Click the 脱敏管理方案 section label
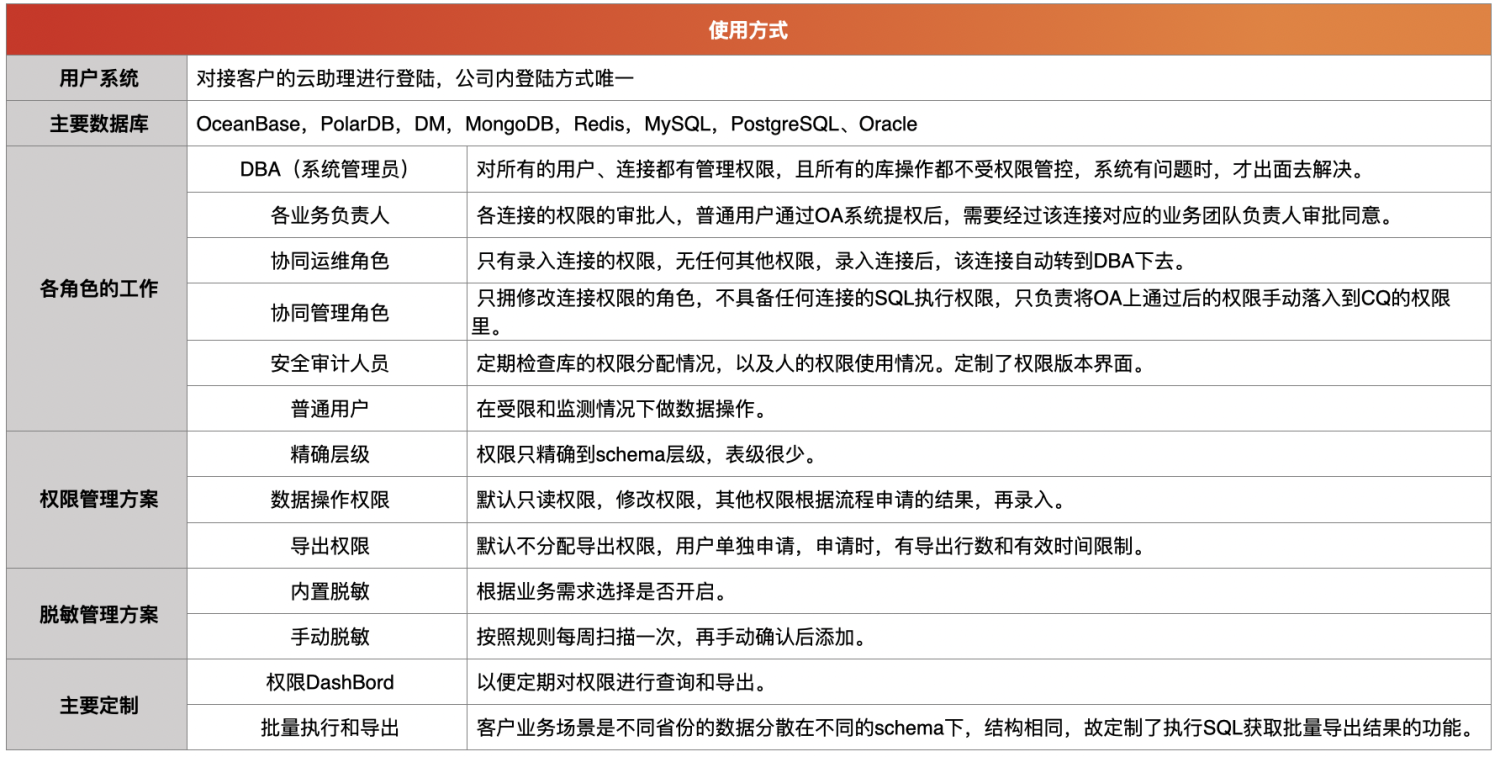Screen dimensions: 1500x757 [x=96, y=614]
